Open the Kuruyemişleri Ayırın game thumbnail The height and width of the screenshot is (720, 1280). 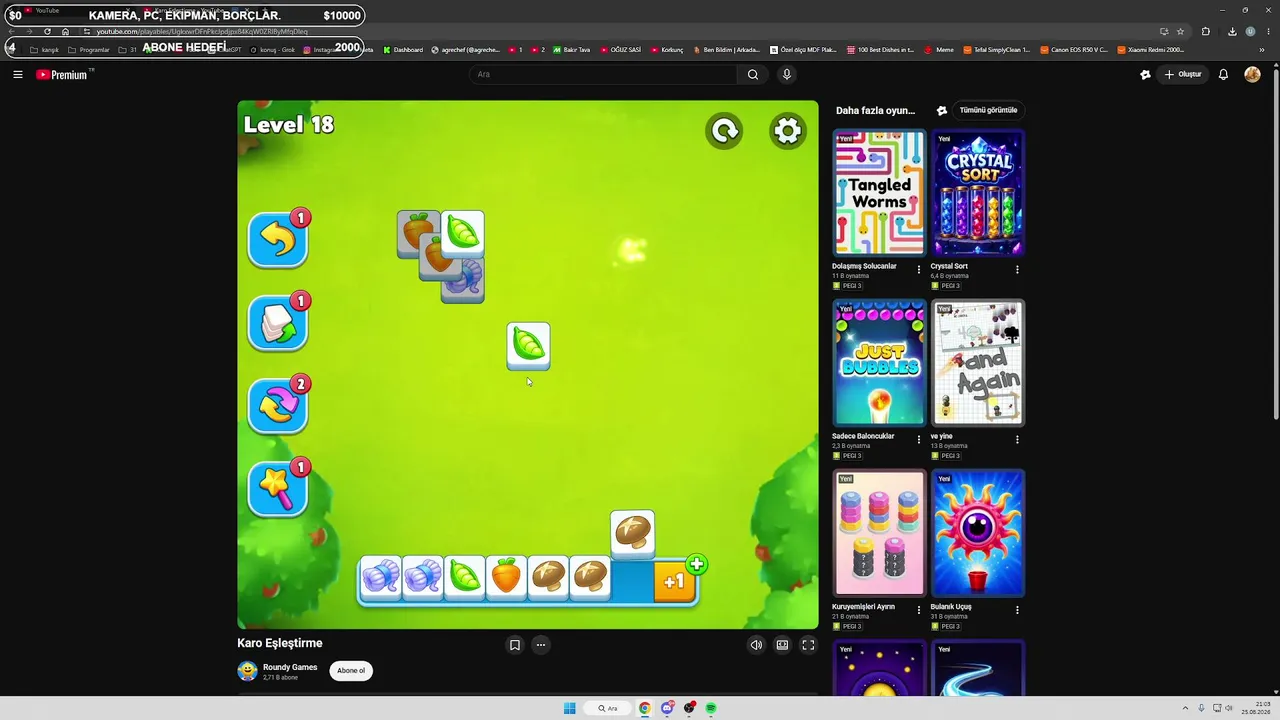click(880, 533)
